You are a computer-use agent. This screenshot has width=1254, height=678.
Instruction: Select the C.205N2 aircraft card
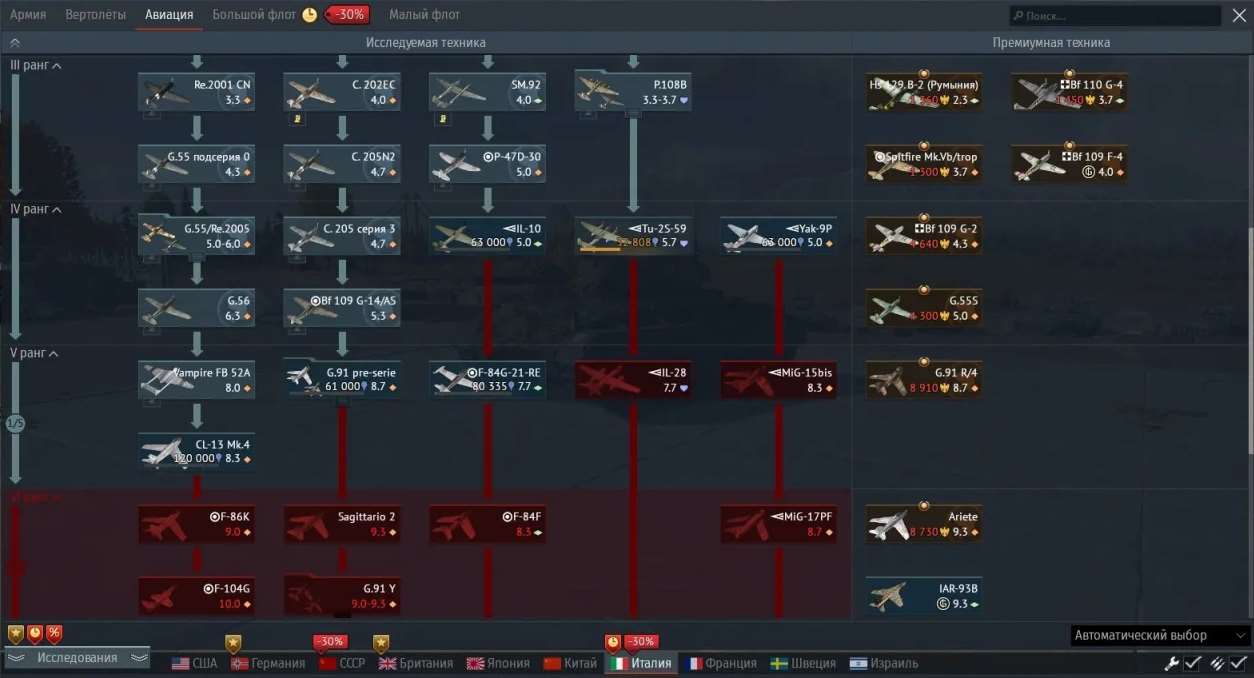coord(343,164)
